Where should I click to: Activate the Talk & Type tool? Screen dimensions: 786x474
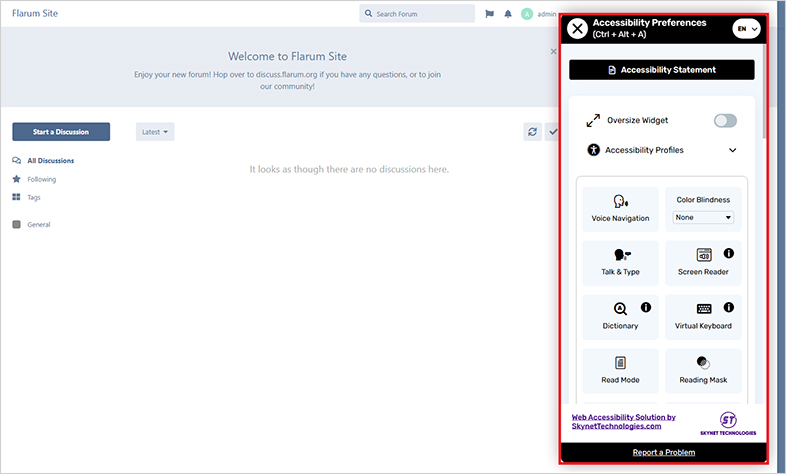tap(621, 263)
